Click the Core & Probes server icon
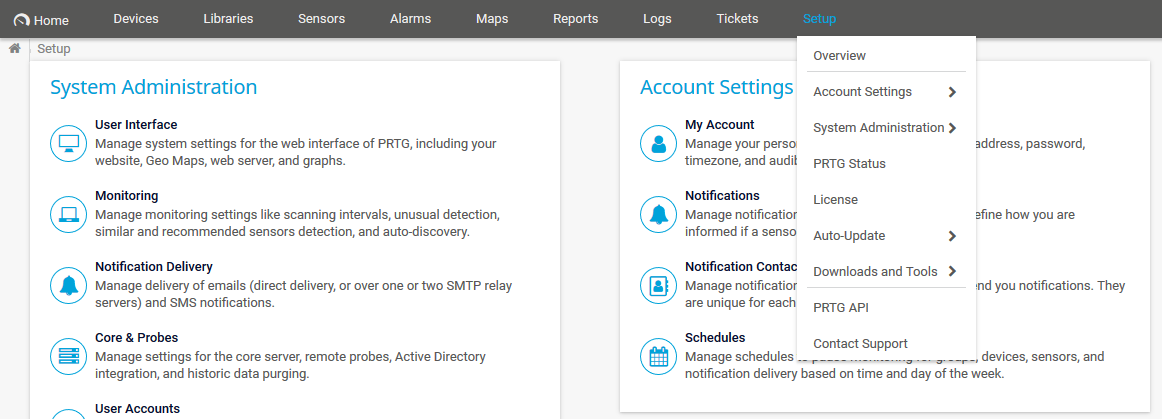Viewport: 1162px width, 419px height. tap(69, 357)
